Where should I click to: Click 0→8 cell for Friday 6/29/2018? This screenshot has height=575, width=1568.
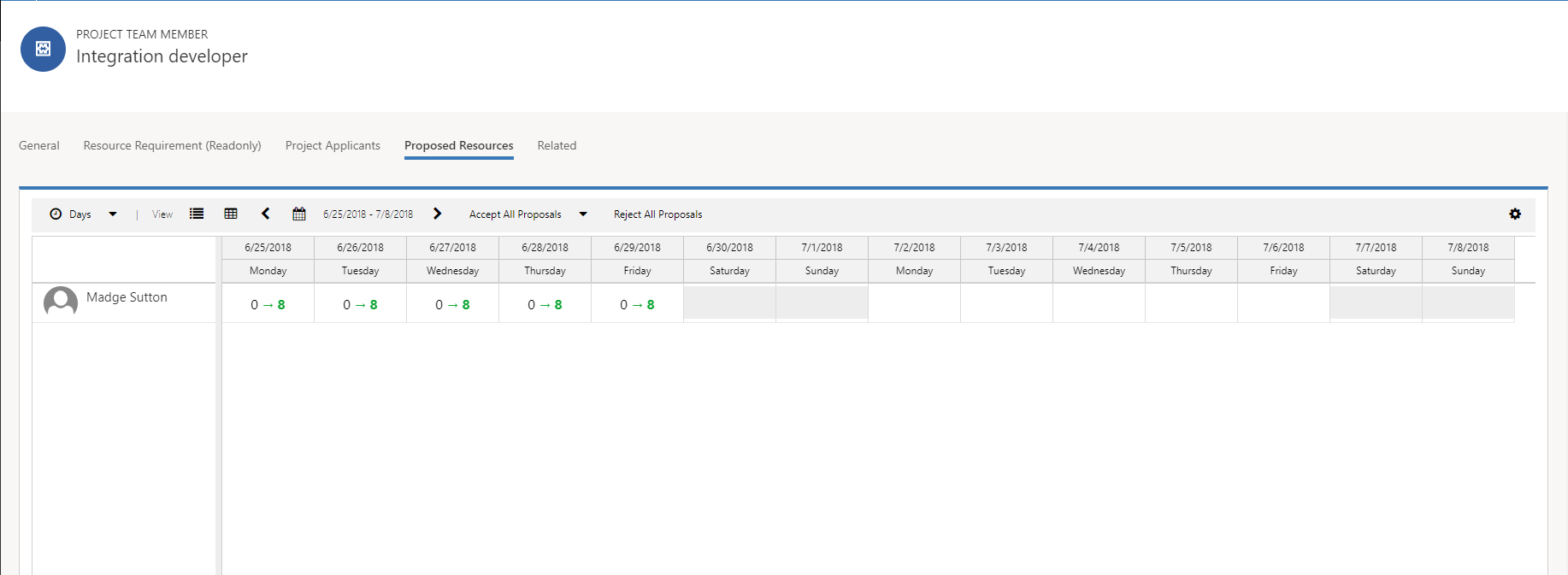click(x=637, y=304)
